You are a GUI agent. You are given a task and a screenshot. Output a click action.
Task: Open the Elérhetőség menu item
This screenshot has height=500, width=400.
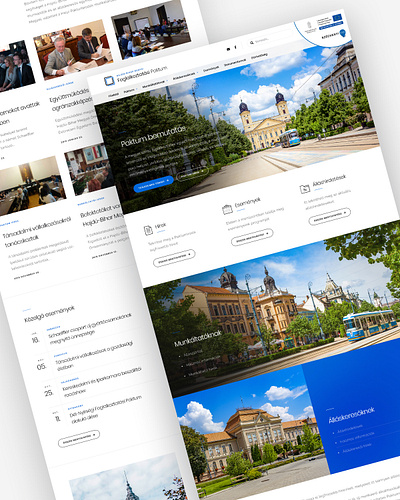pos(259,56)
